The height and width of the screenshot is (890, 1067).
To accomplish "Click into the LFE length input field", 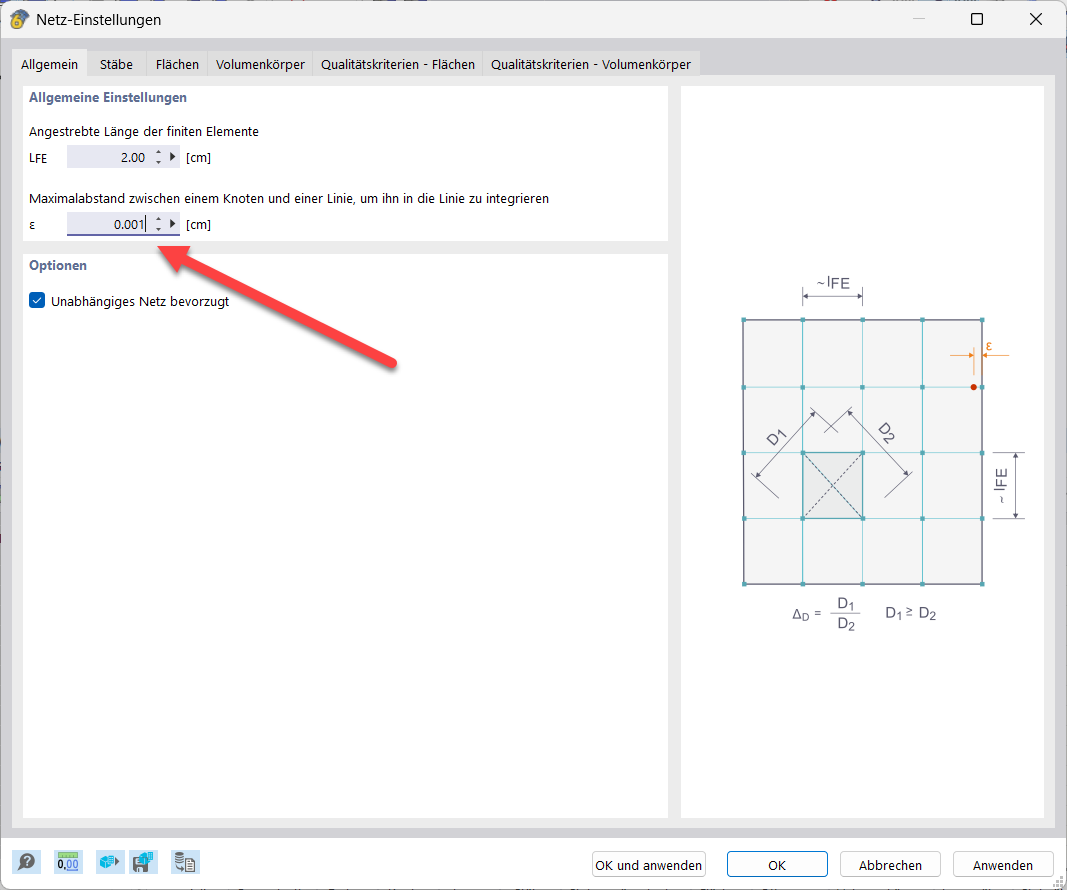I will (108, 157).
